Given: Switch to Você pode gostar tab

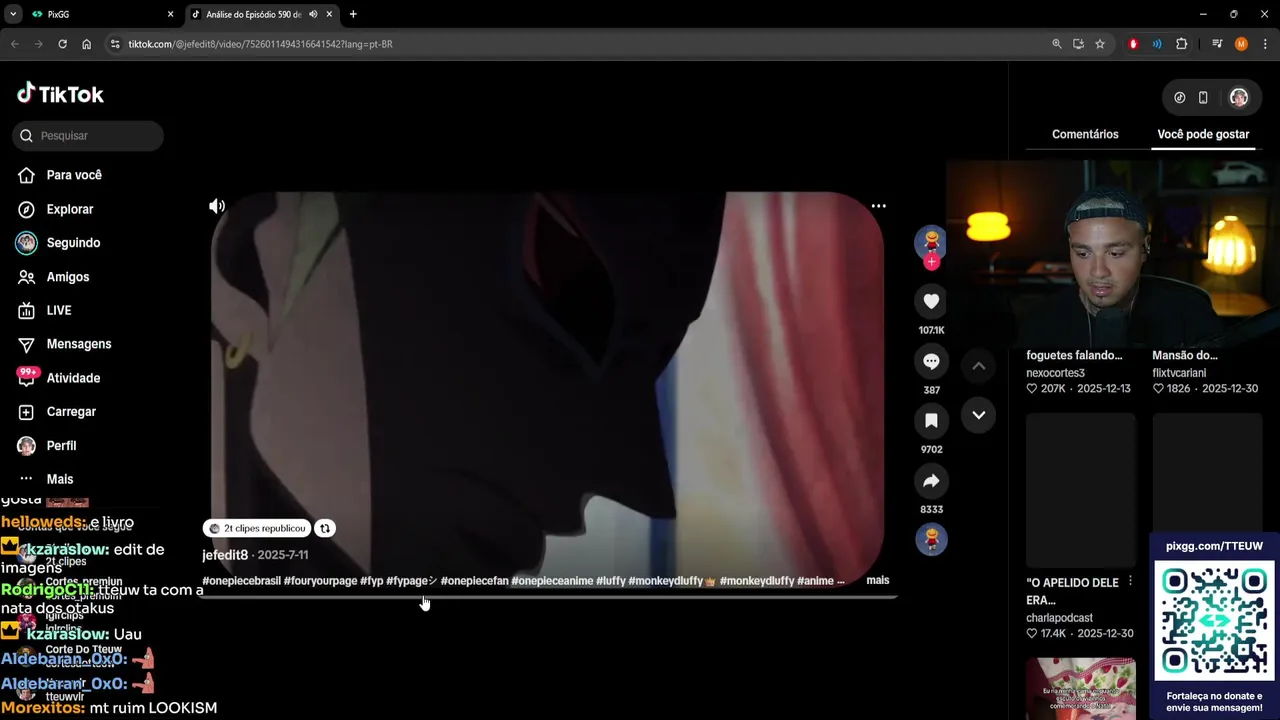Looking at the screenshot, I should click(x=1203, y=134).
